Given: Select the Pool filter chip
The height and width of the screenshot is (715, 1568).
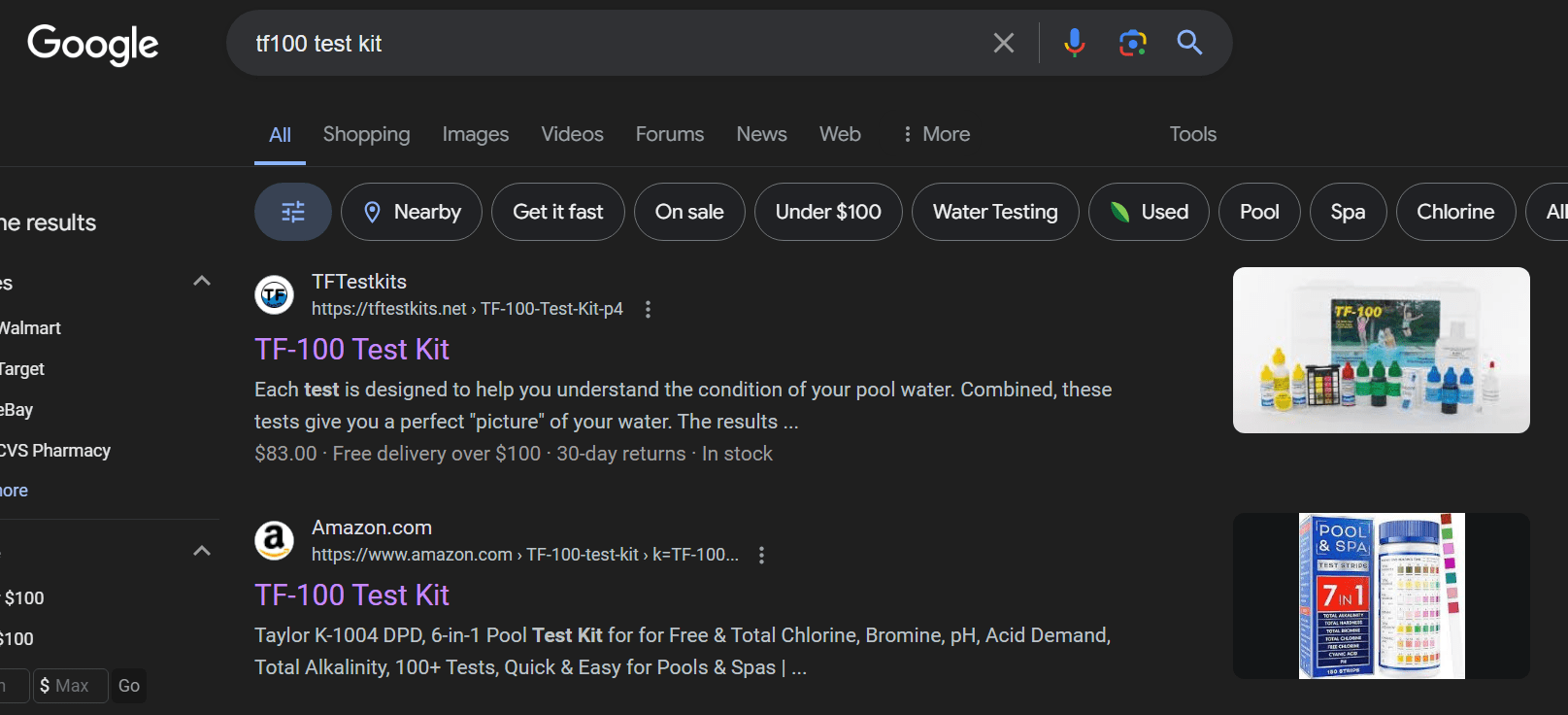Looking at the screenshot, I should (1259, 212).
